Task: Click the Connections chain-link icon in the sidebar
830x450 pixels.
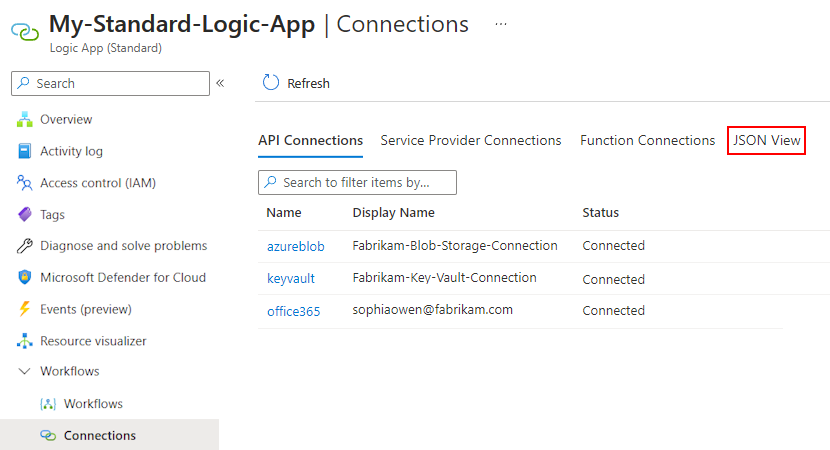Action: tap(48, 435)
